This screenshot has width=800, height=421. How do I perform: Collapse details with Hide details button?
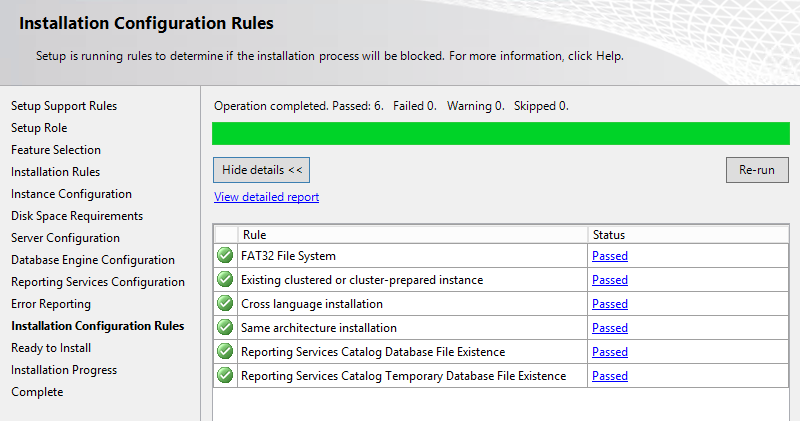click(261, 170)
